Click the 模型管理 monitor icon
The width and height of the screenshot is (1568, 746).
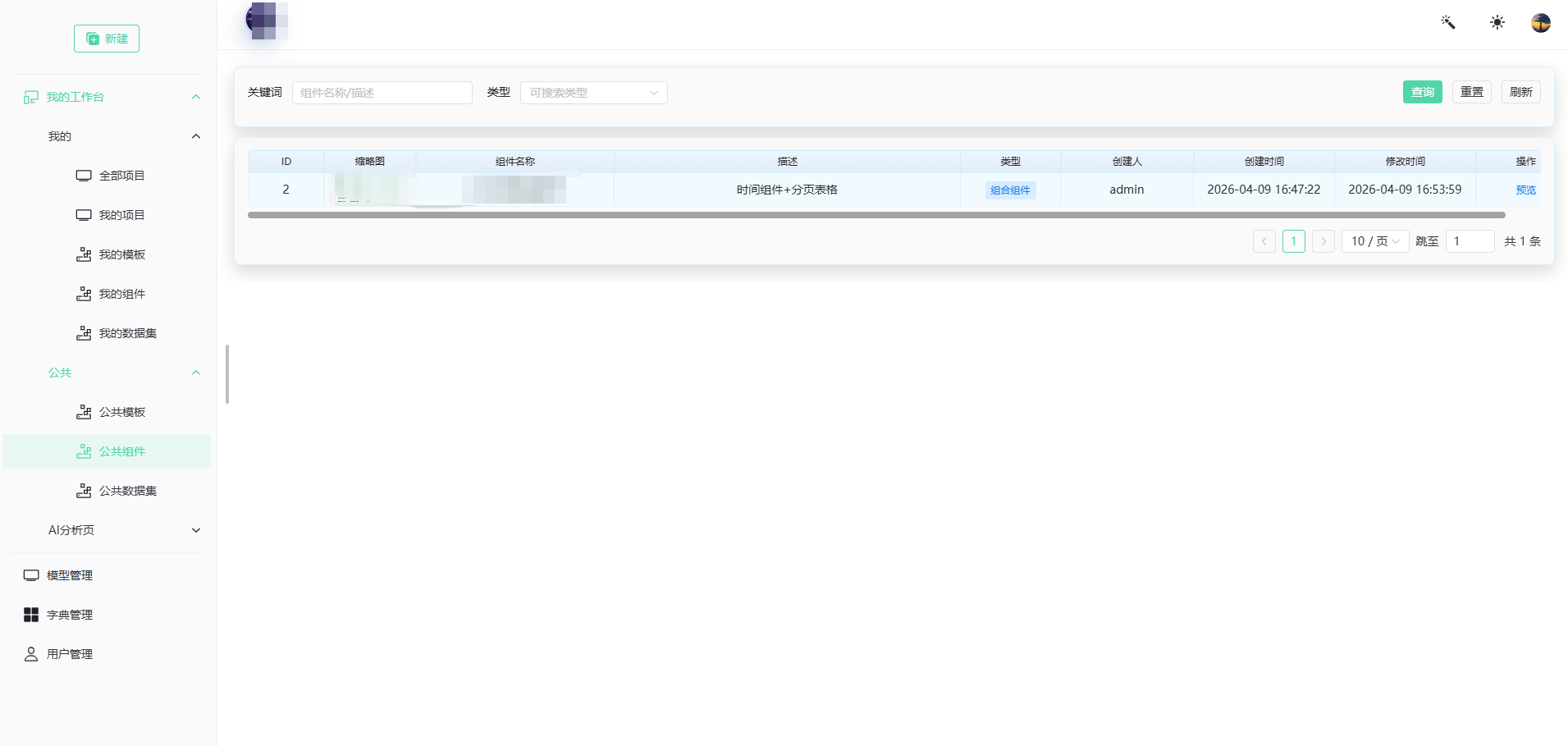point(31,575)
